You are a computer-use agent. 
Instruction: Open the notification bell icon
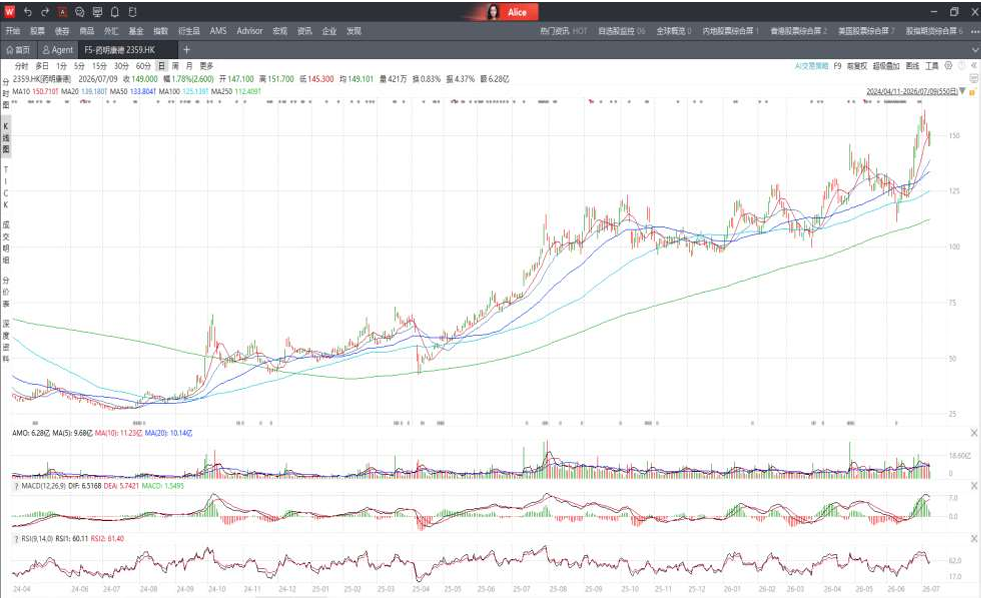115,12
